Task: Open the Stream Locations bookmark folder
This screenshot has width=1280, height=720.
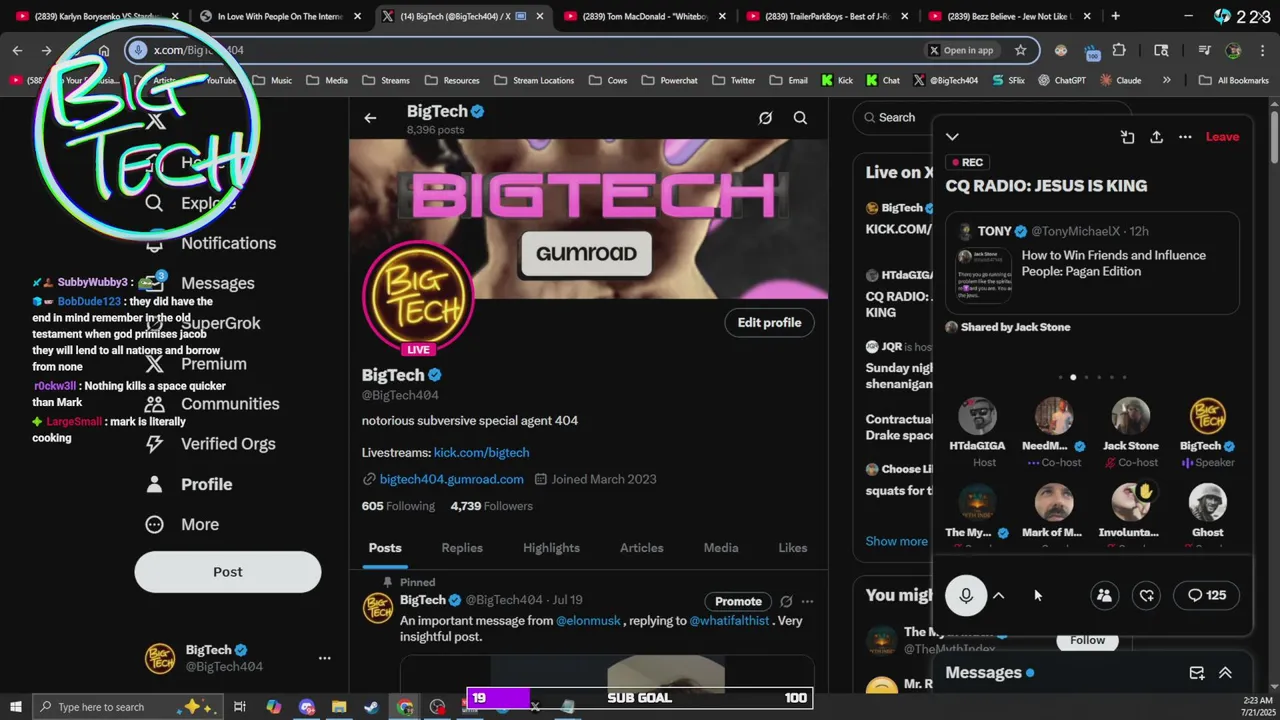Action: [x=534, y=80]
